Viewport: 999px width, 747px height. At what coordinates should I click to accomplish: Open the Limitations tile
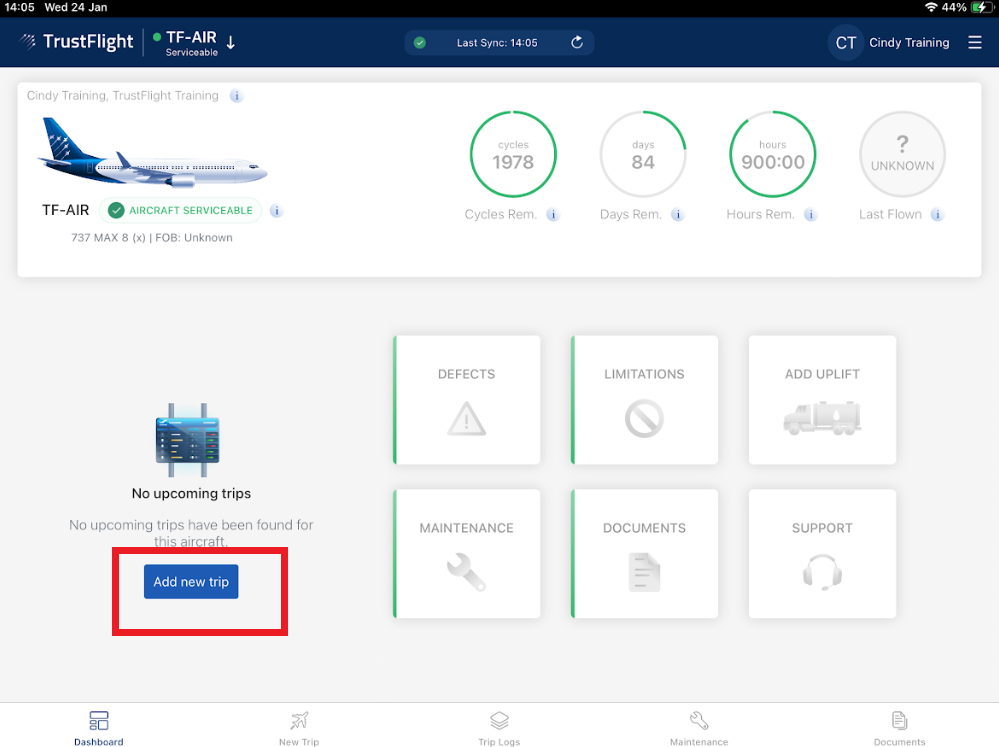[644, 400]
